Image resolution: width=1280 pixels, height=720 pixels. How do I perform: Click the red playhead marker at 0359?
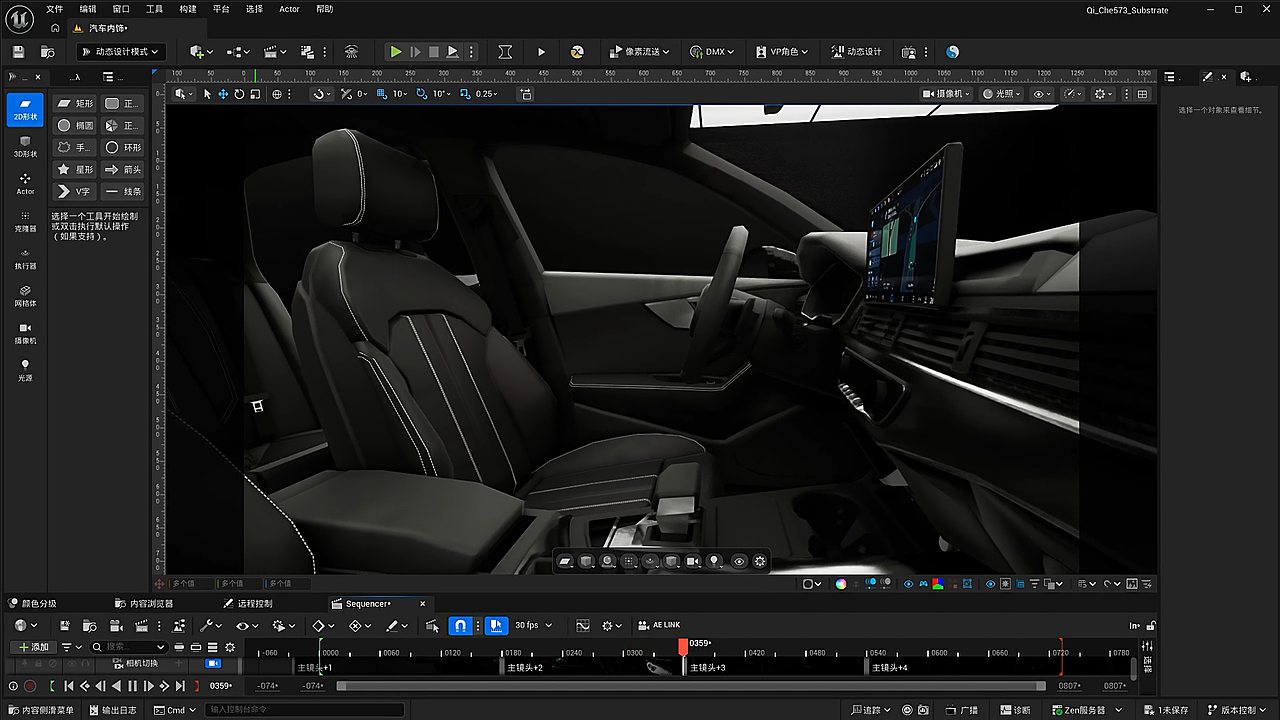[683, 648]
